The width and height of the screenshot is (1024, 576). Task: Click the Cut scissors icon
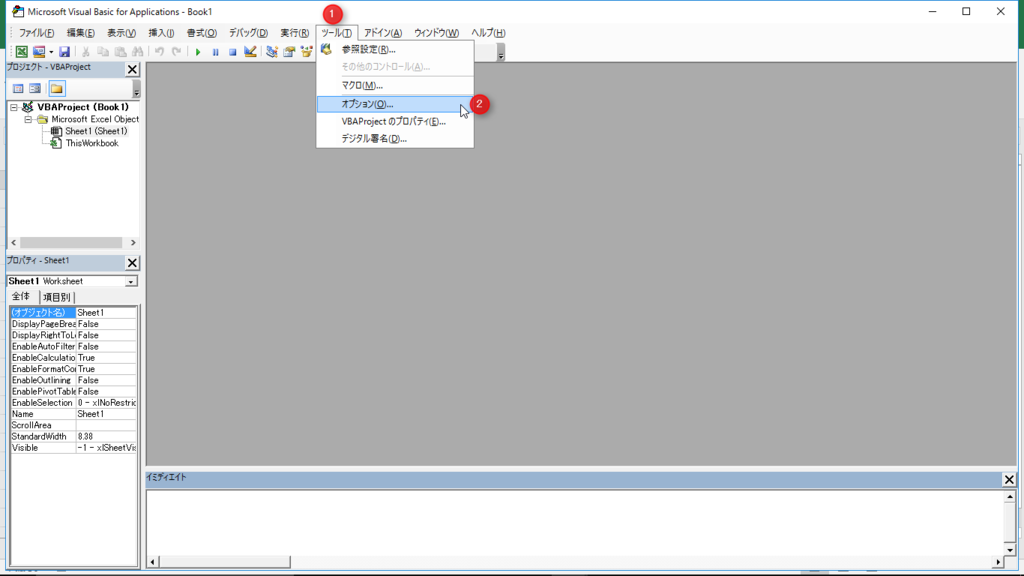coord(86,52)
